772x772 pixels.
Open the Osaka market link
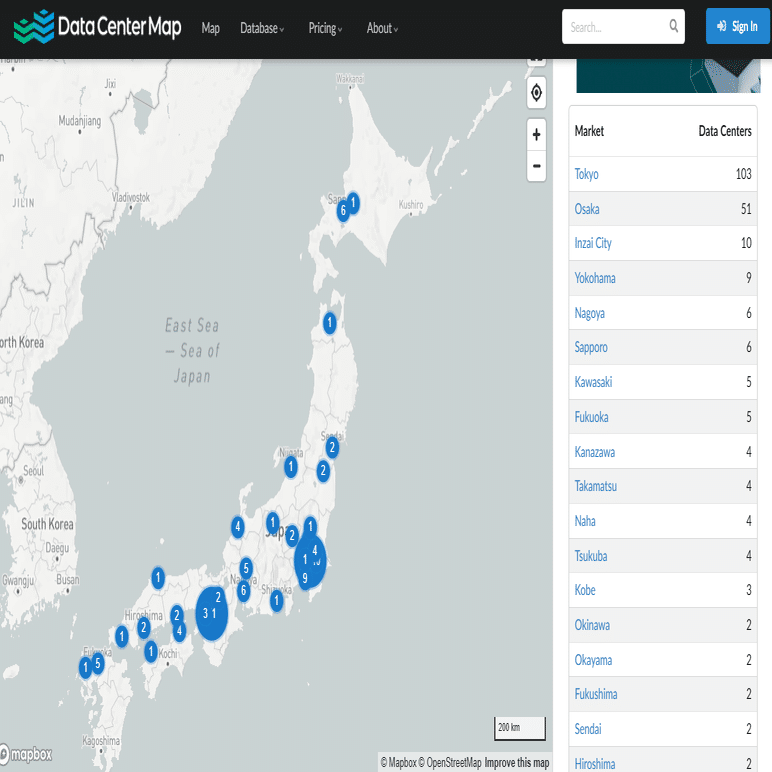click(x=586, y=209)
